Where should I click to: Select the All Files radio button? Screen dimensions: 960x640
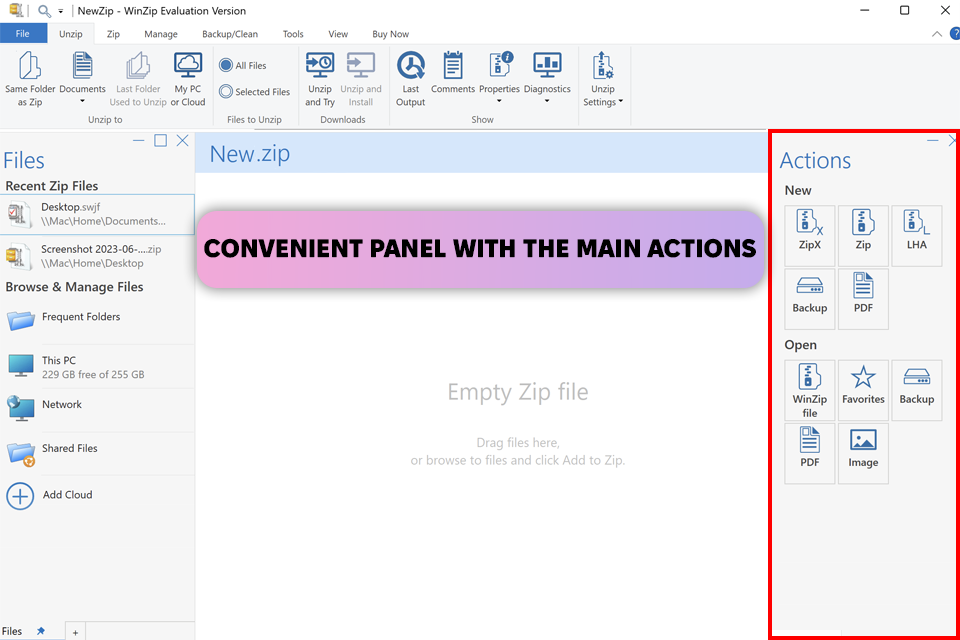226,65
